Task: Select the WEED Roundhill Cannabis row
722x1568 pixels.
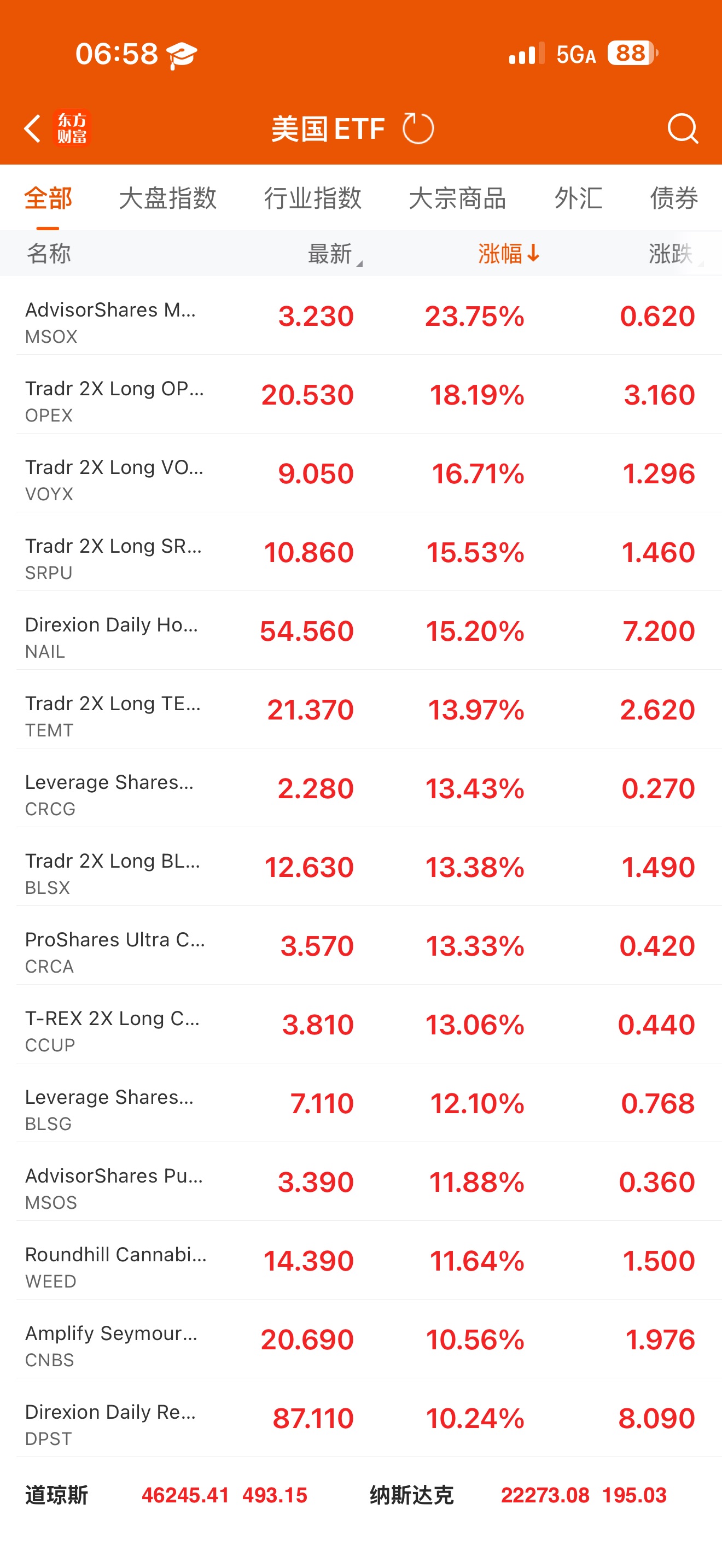Action: [360, 1261]
